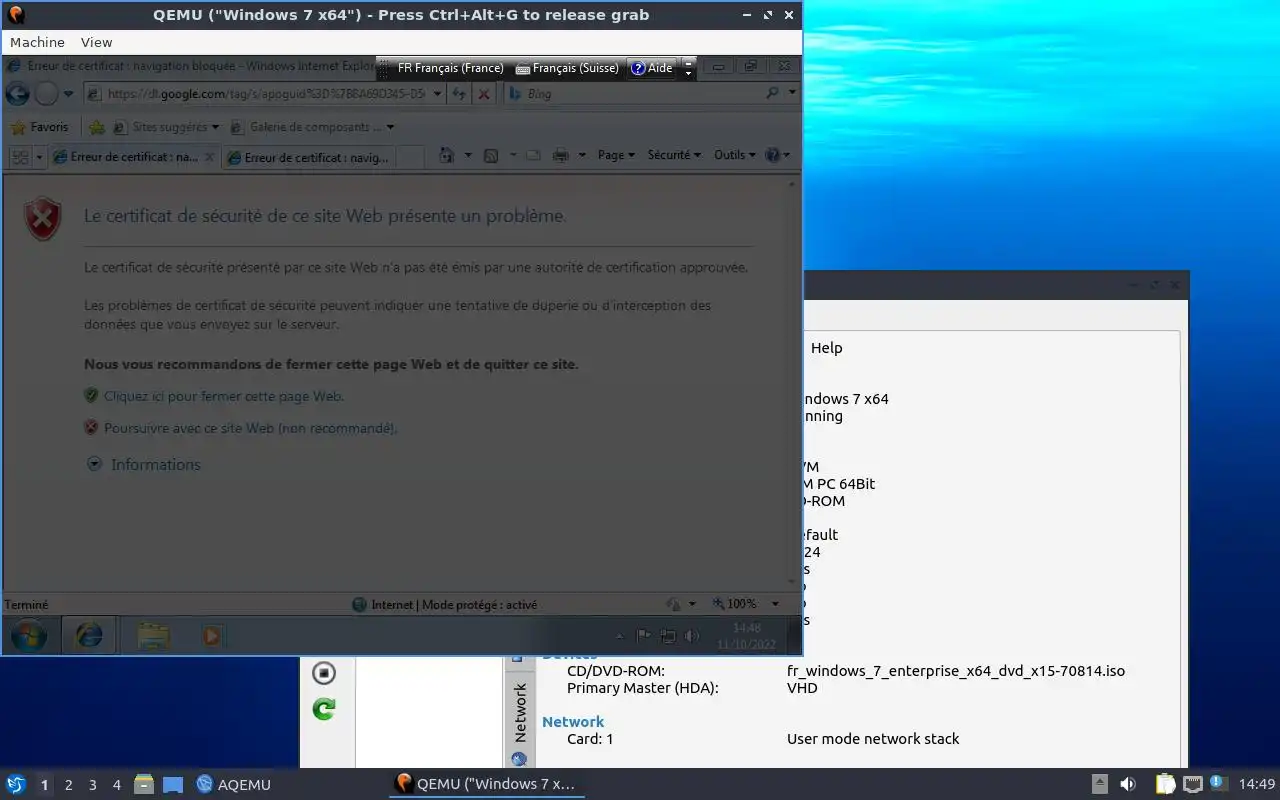Click the AQEMU green reset icon
Screen dimensions: 1280x800
point(323,709)
